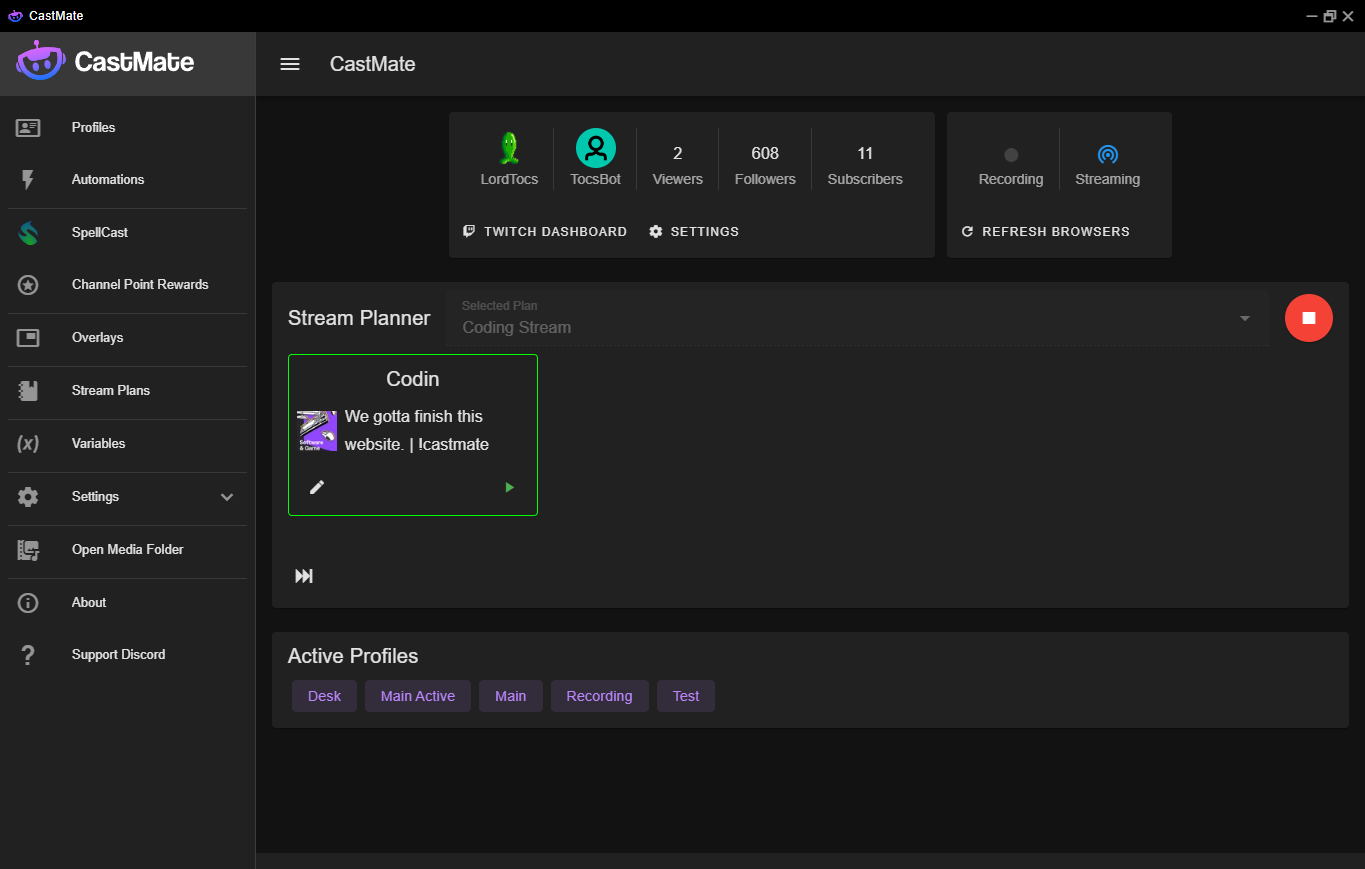Click the Codin segment title

[x=413, y=379]
